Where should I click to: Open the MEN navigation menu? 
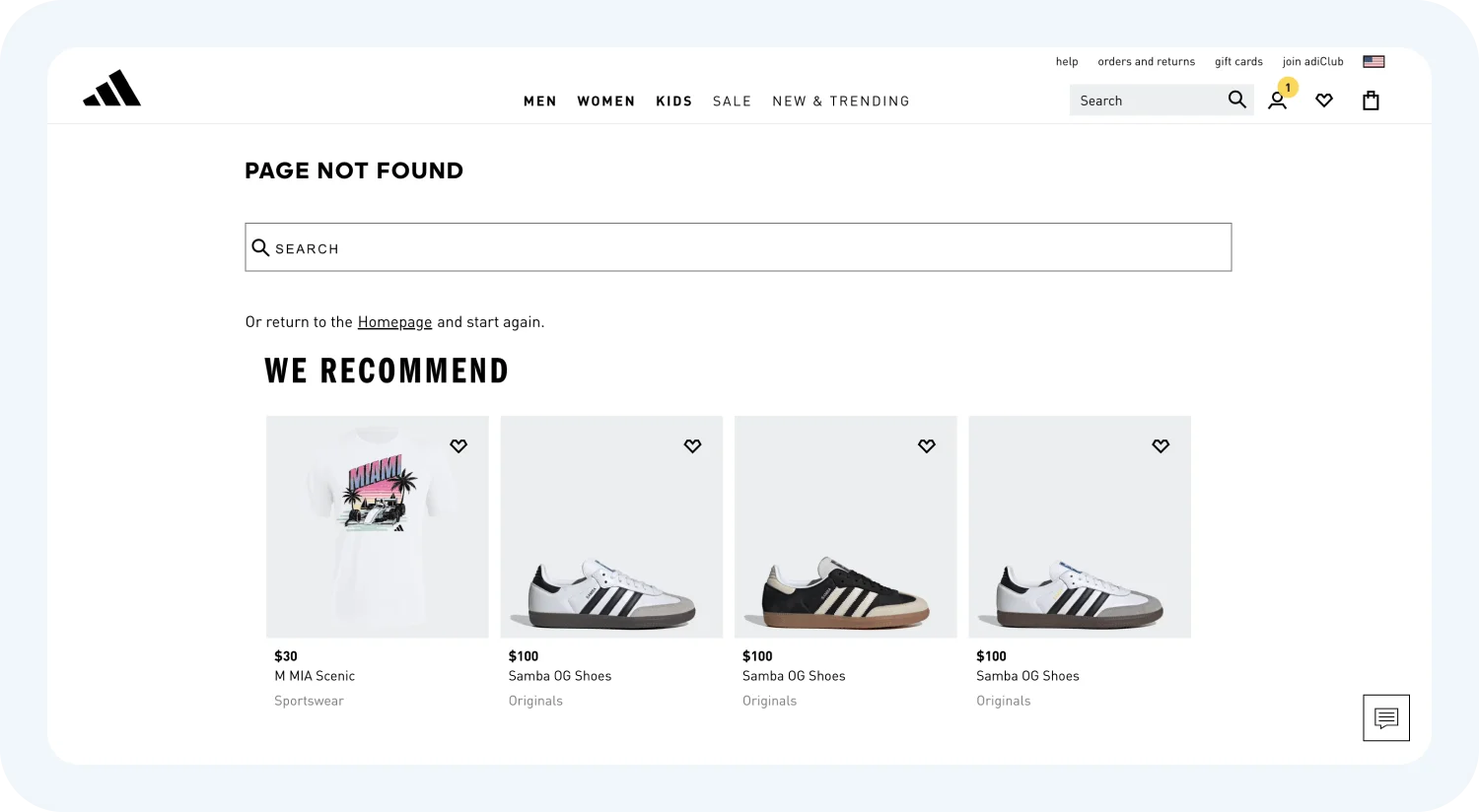(x=540, y=101)
